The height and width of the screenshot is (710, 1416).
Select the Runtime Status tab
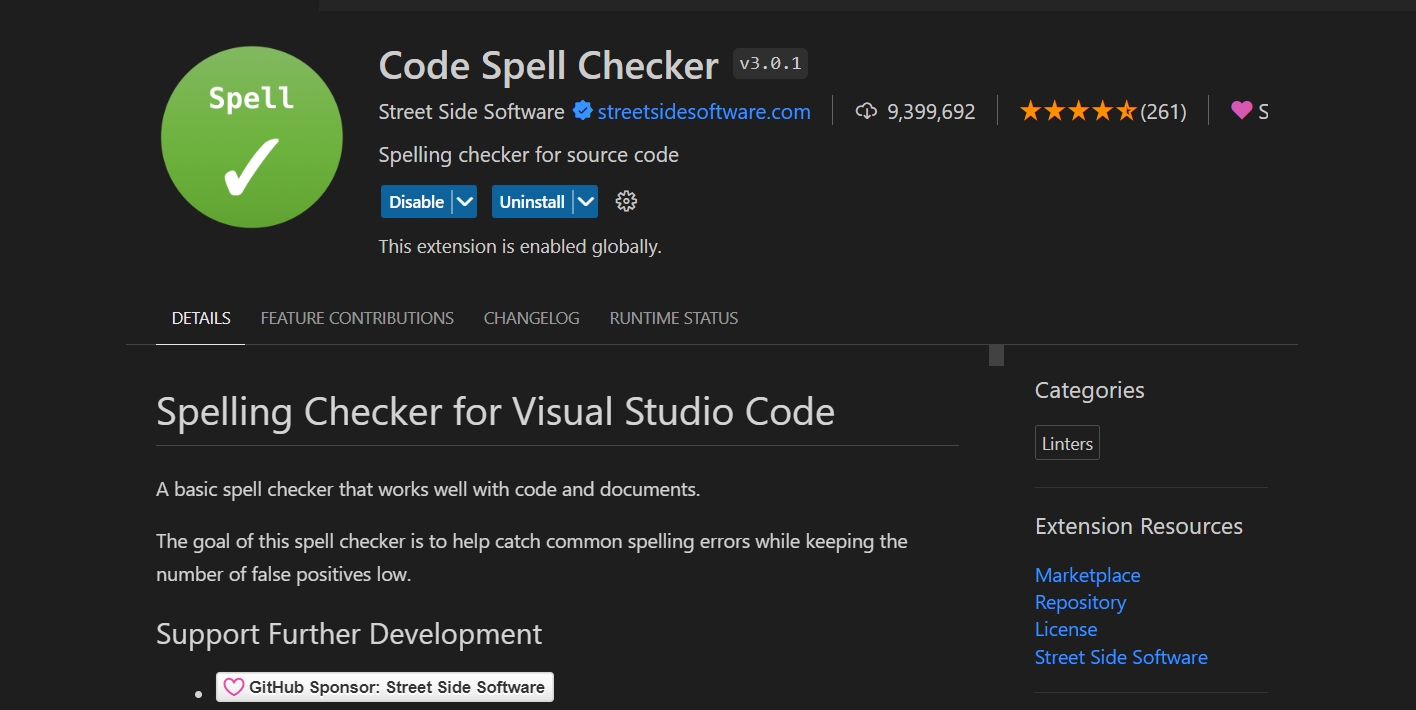coord(674,318)
